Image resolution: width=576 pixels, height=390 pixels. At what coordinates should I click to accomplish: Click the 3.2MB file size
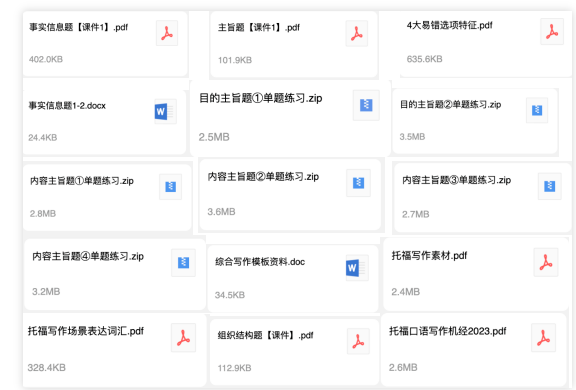(46, 292)
